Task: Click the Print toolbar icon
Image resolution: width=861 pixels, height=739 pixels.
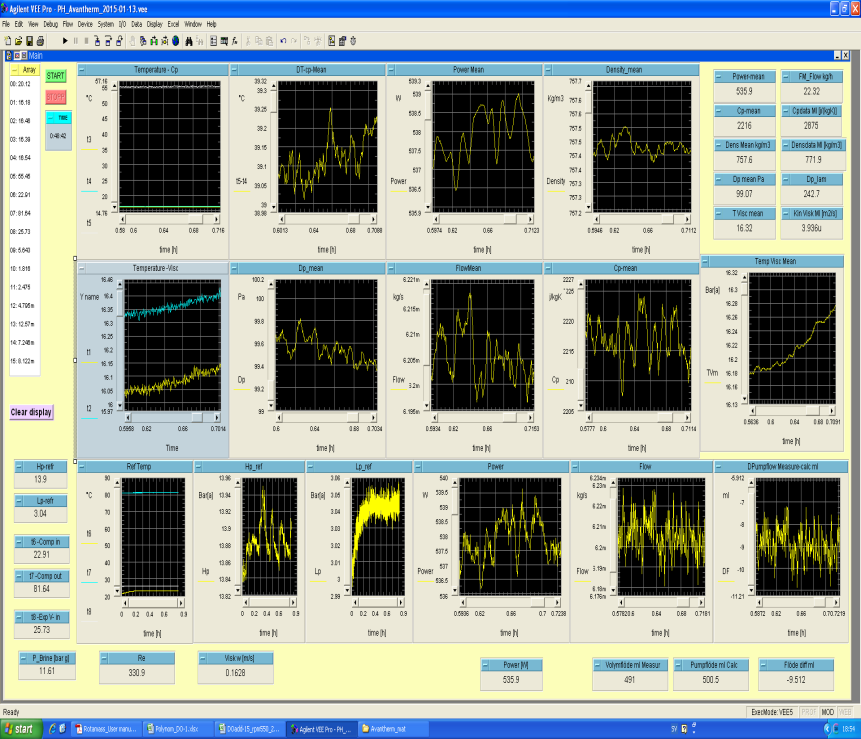Action: (40, 41)
